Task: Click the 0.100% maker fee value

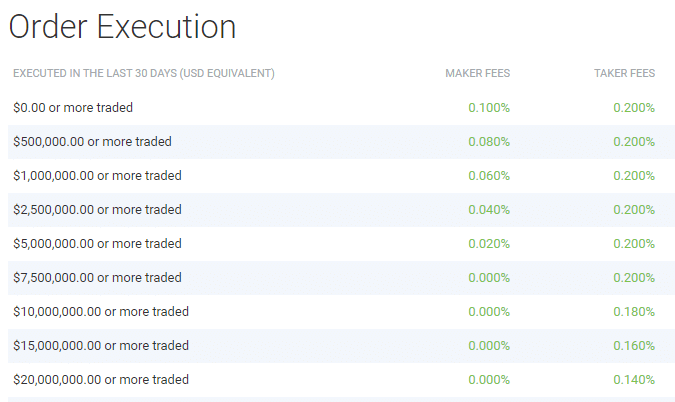Action: (x=489, y=108)
